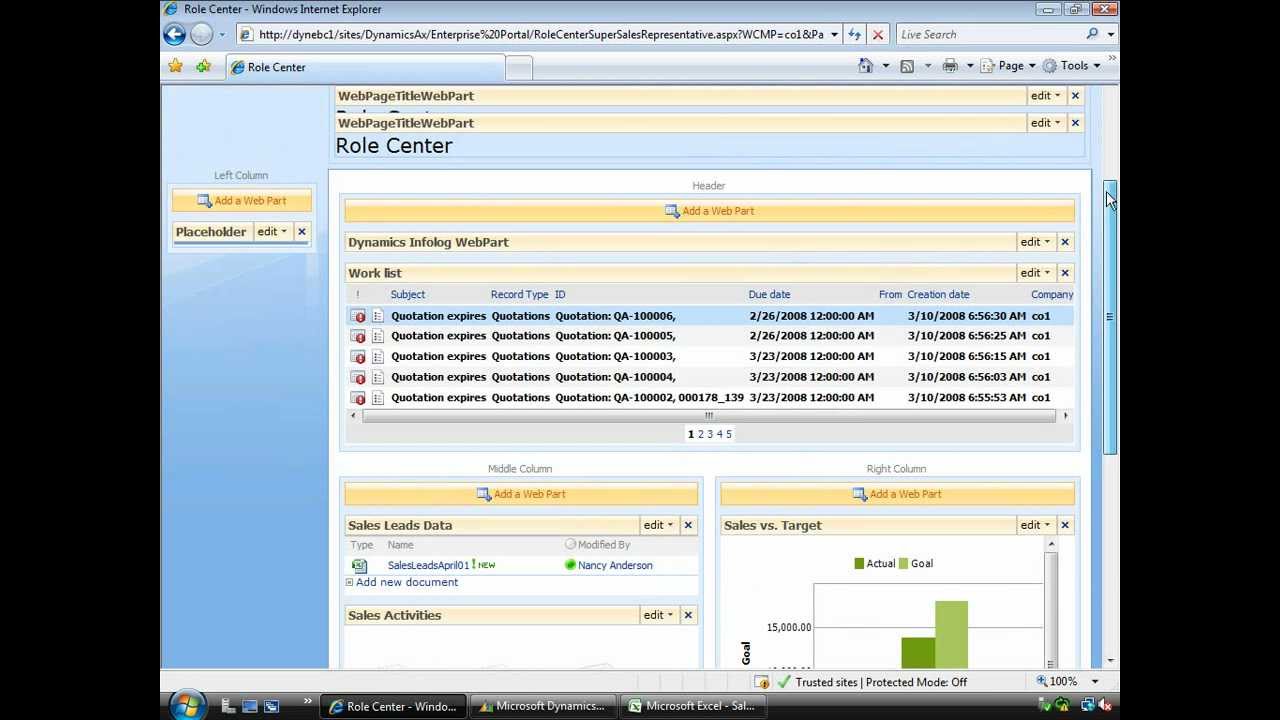
Task: Click Add new document link
Action: [407, 582]
